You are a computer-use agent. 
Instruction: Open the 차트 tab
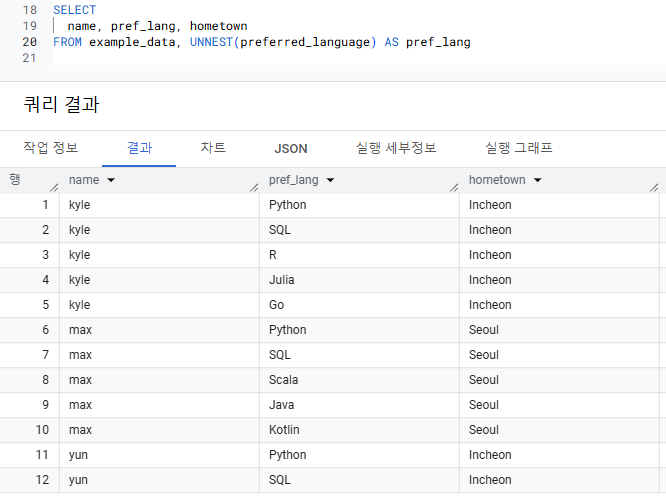(x=213, y=148)
